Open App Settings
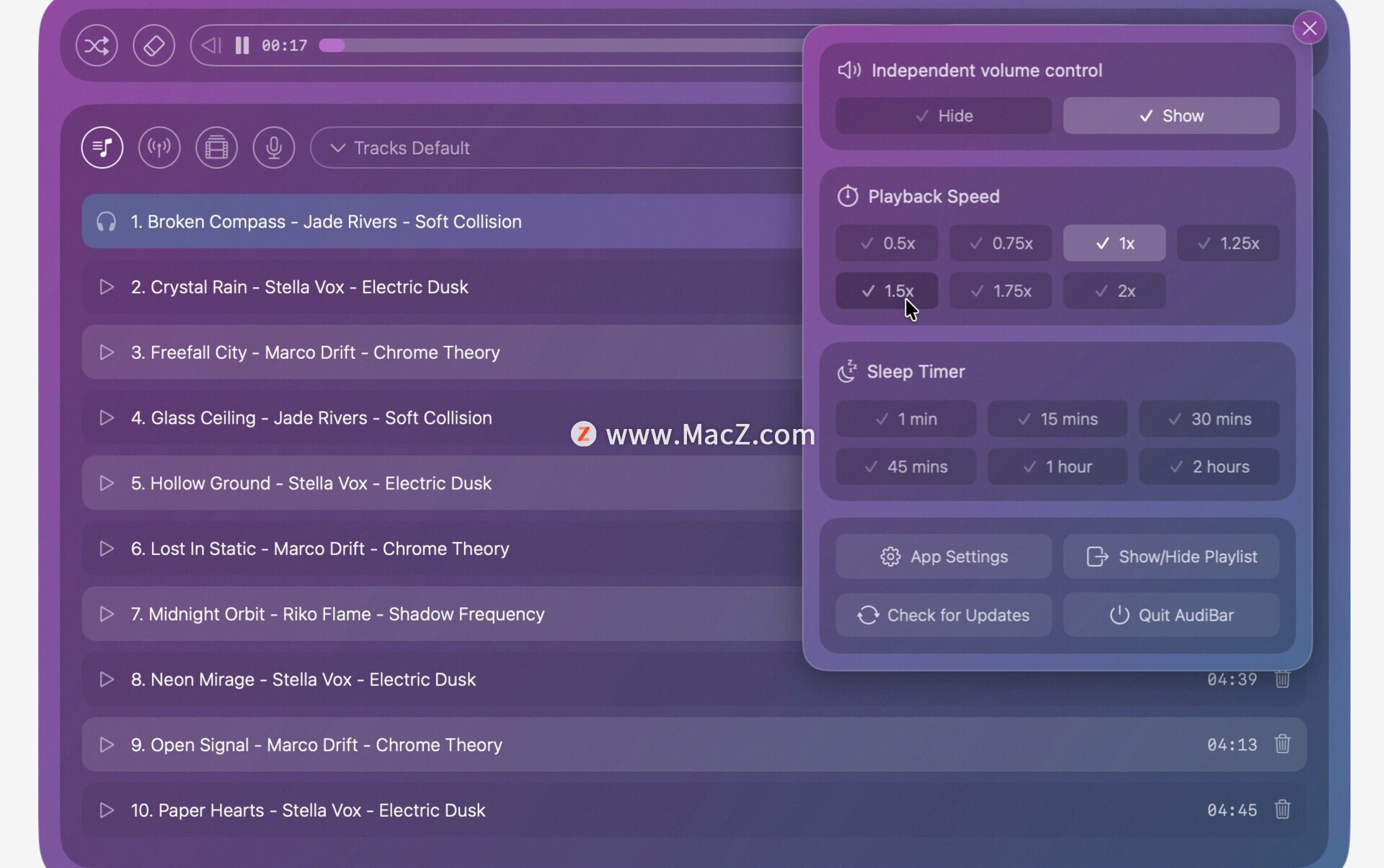Image resolution: width=1384 pixels, height=868 pixels. [943, 557]
